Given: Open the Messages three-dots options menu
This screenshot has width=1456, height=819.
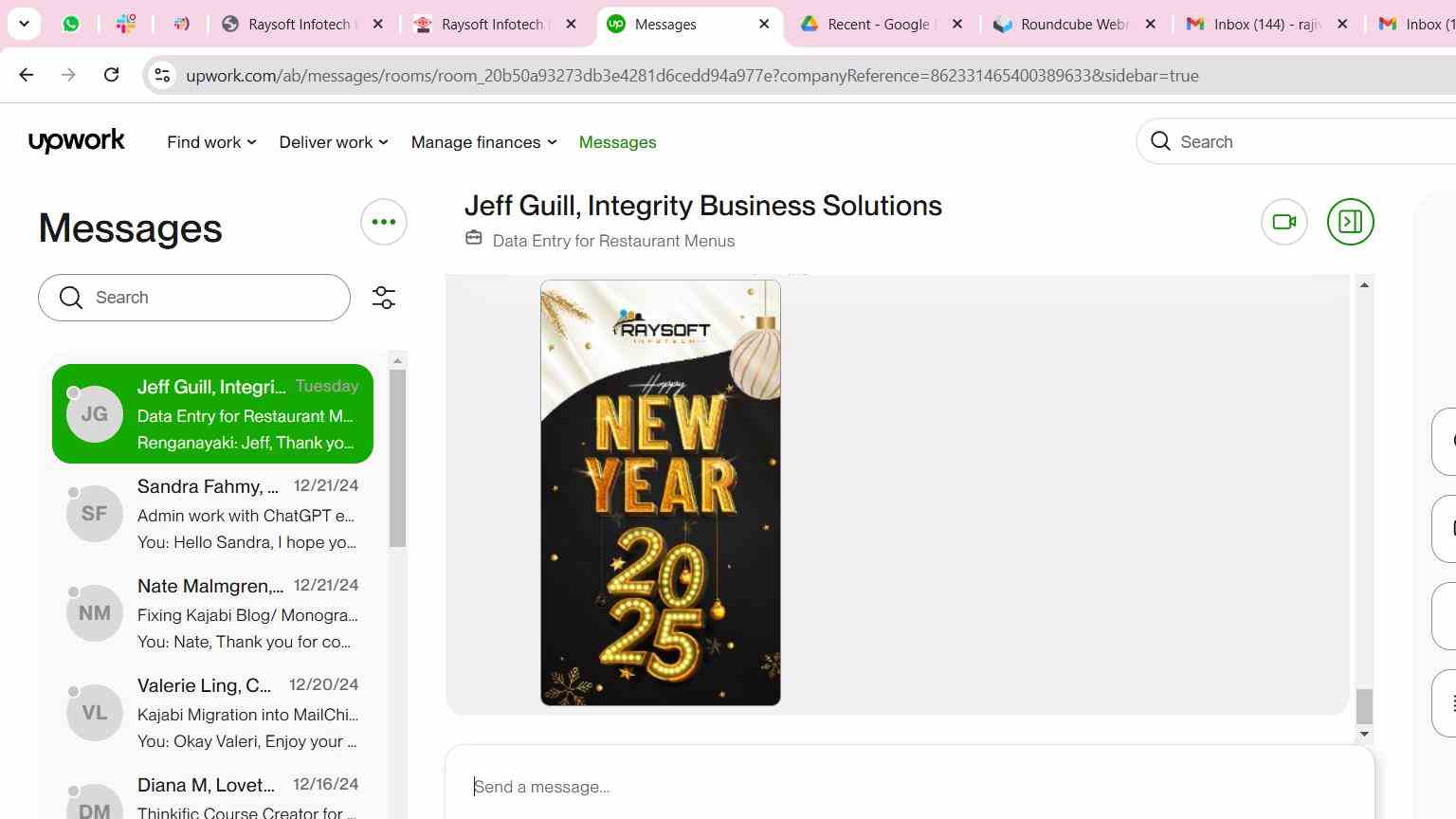Looking at the screenshot, I should 384,222.
